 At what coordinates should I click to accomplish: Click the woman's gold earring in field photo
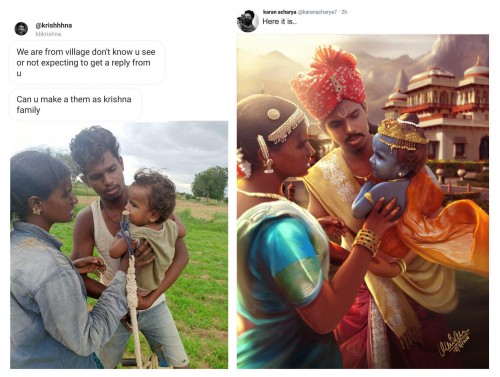tap(36, 211)
